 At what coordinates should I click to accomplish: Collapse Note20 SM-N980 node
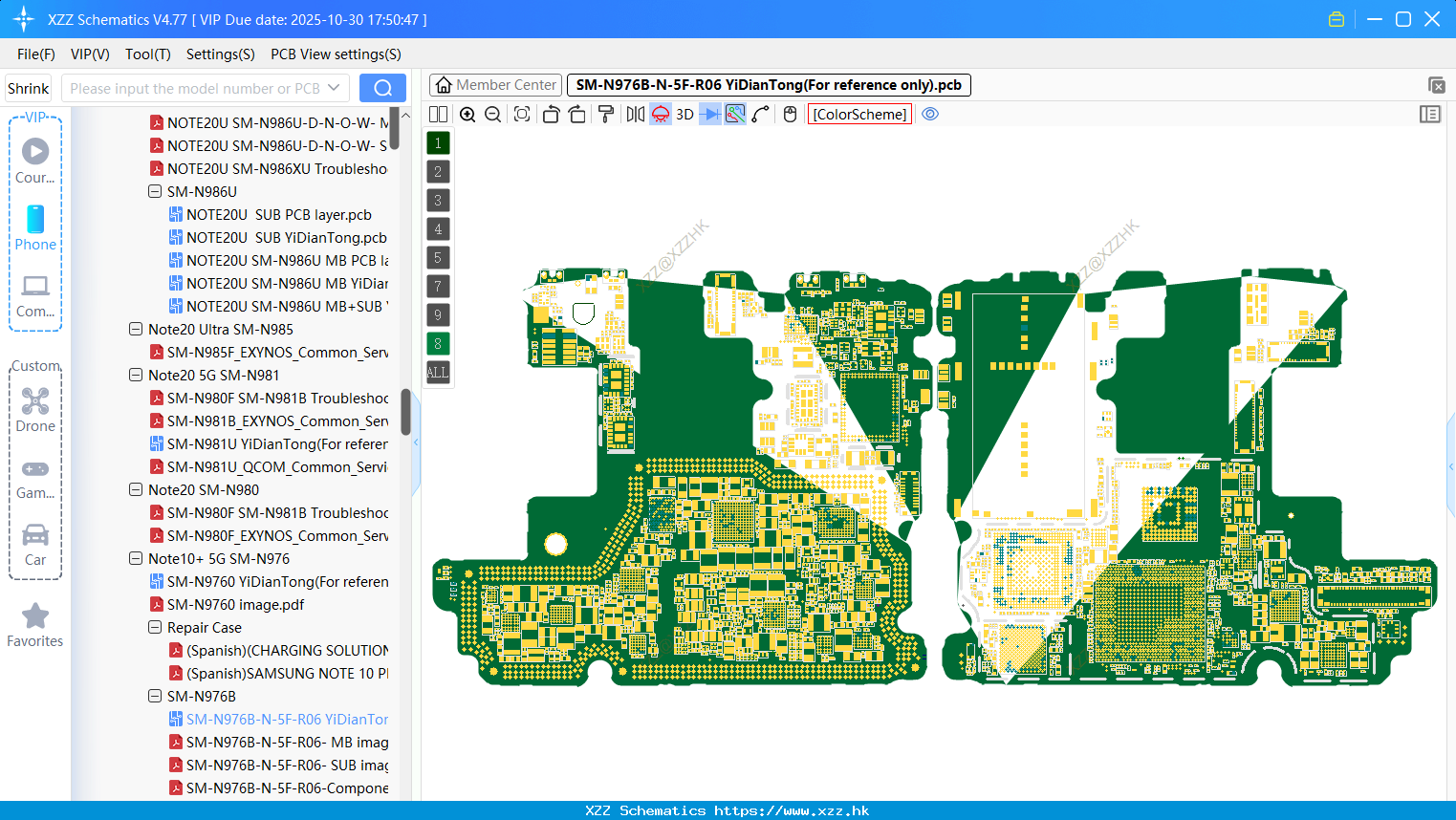point(136,490)
